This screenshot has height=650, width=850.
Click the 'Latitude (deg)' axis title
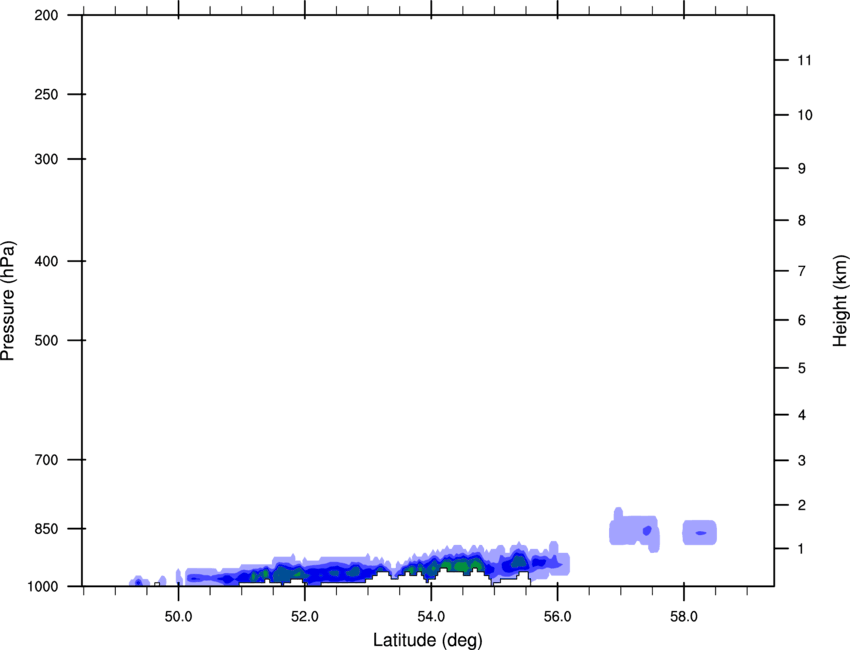coord(428,640)
